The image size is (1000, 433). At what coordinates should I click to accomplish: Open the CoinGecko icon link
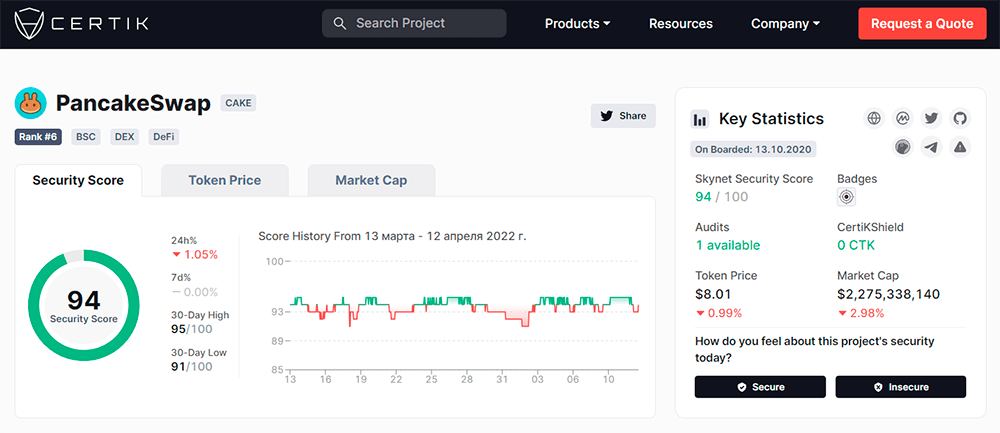902,147
